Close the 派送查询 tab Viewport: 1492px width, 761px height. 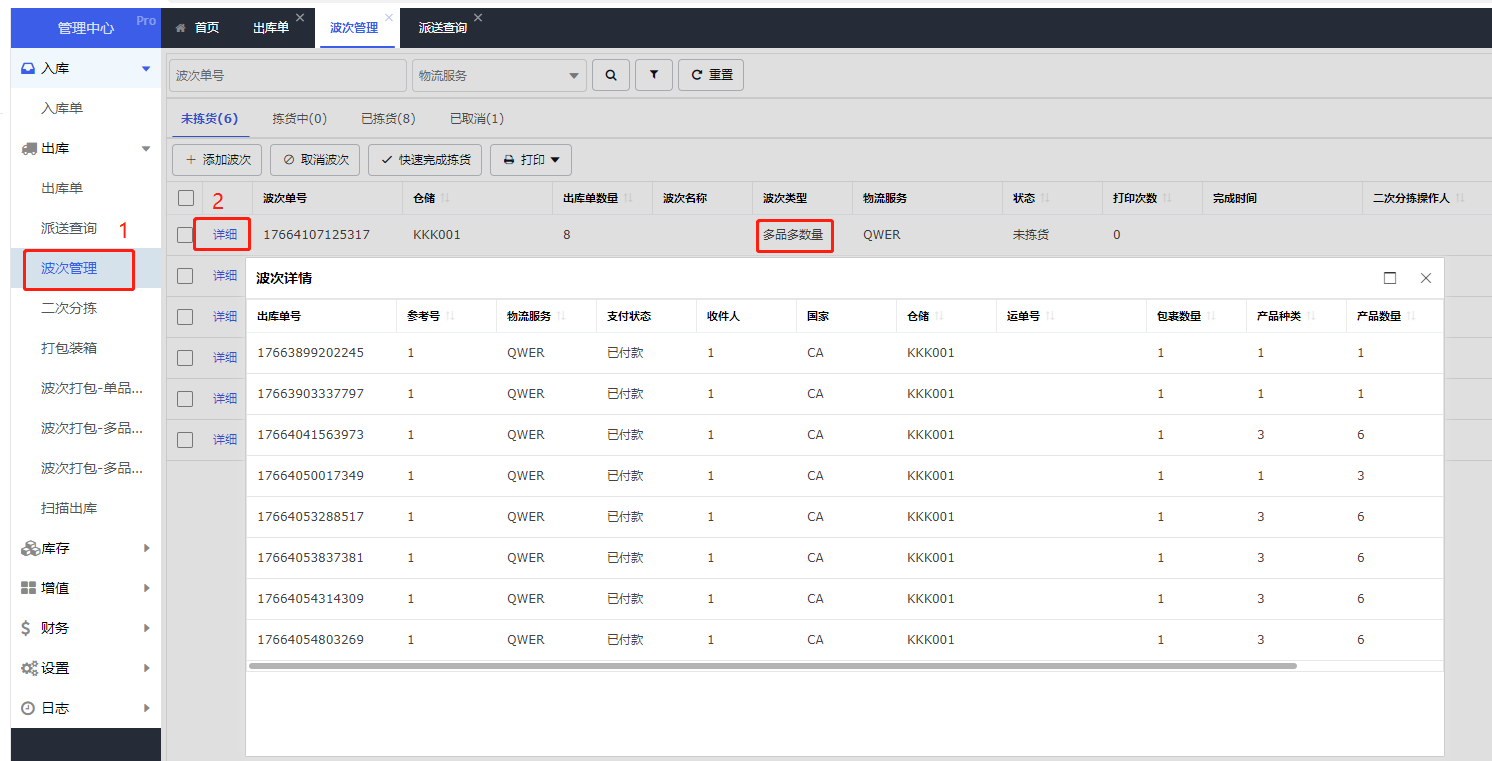tap(478, 18)
